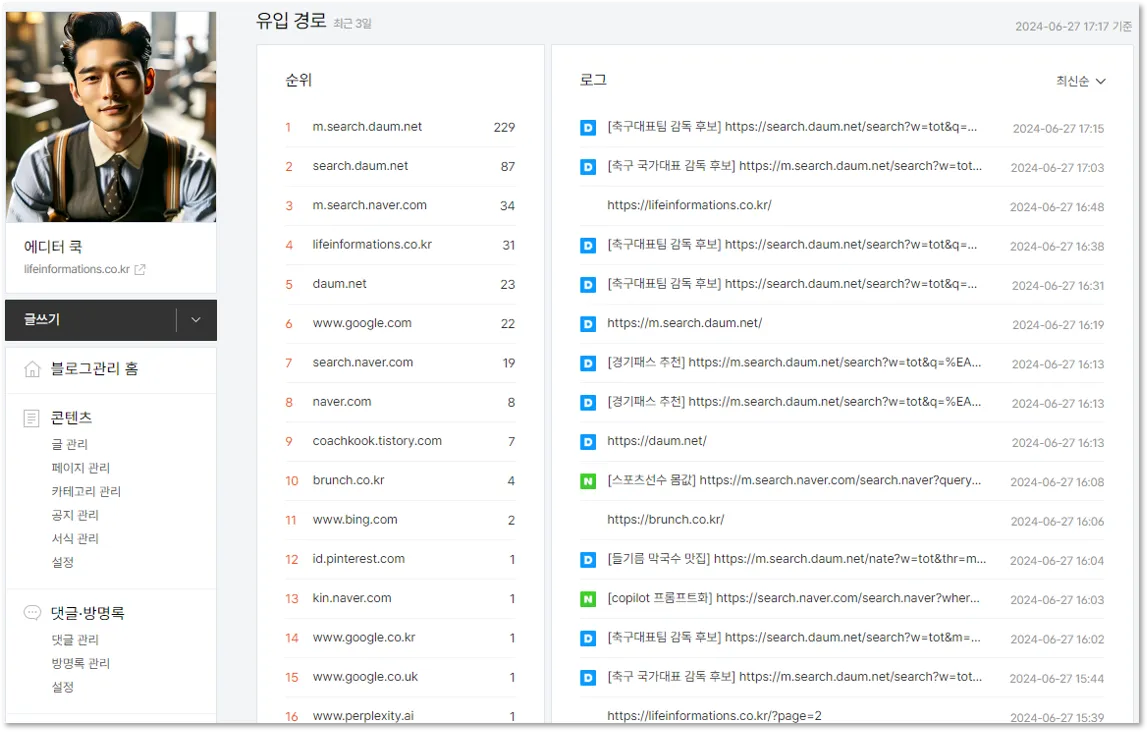The width and height of the screenshot is (1148, 732).
Task: Expand the 글쓰기 dropdown arrow
Action: pyautogui.click(x=197, y=320)
